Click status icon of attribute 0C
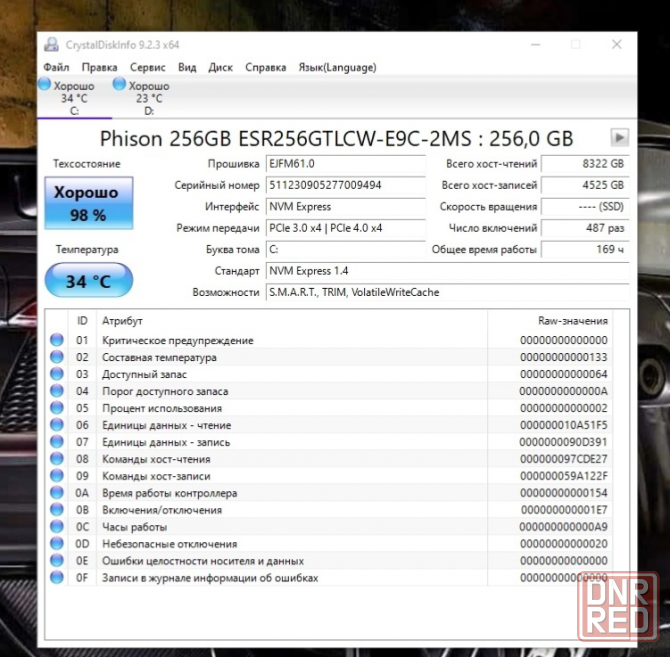Viewport: 670px width, 657px height. 57,527
